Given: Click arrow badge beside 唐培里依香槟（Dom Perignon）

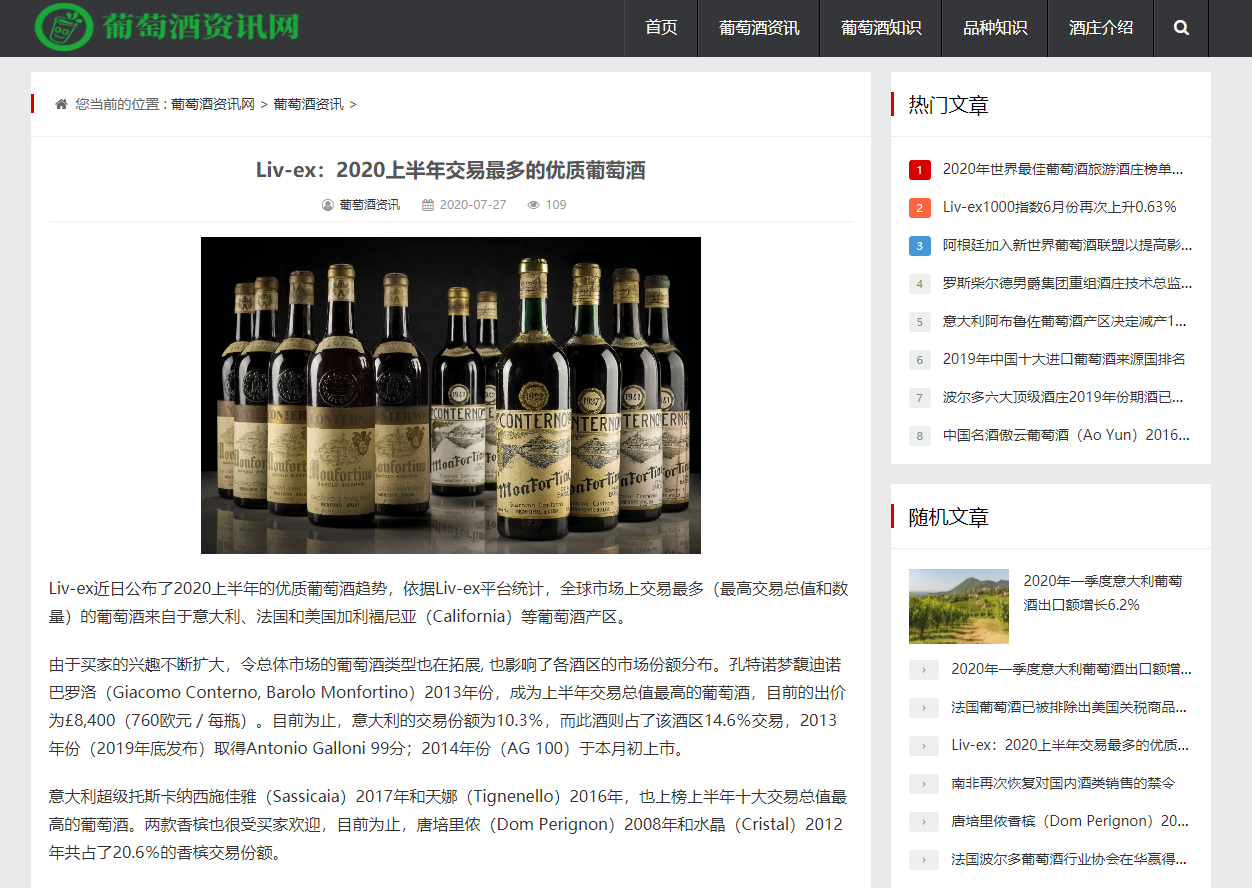Looking at the screenshot, I should click(x=924, y=822).
